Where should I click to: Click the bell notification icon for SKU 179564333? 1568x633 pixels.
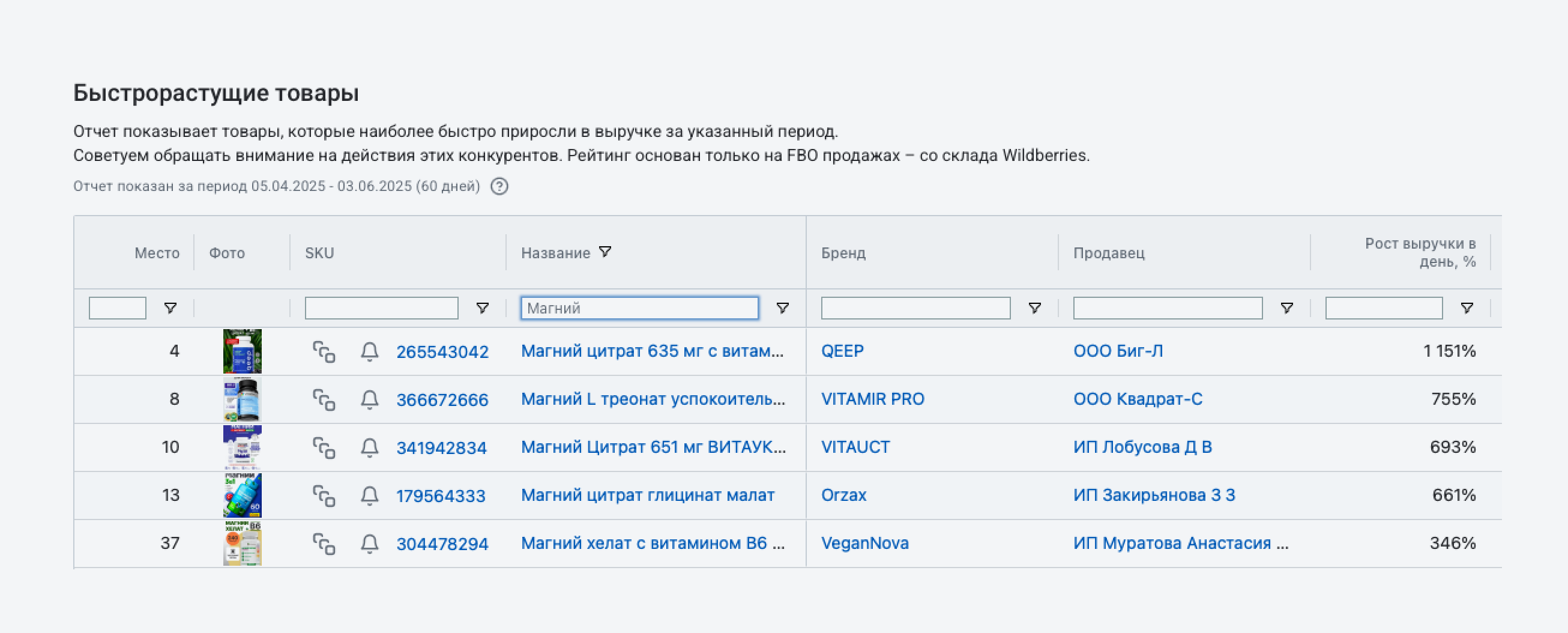(369, 495)
